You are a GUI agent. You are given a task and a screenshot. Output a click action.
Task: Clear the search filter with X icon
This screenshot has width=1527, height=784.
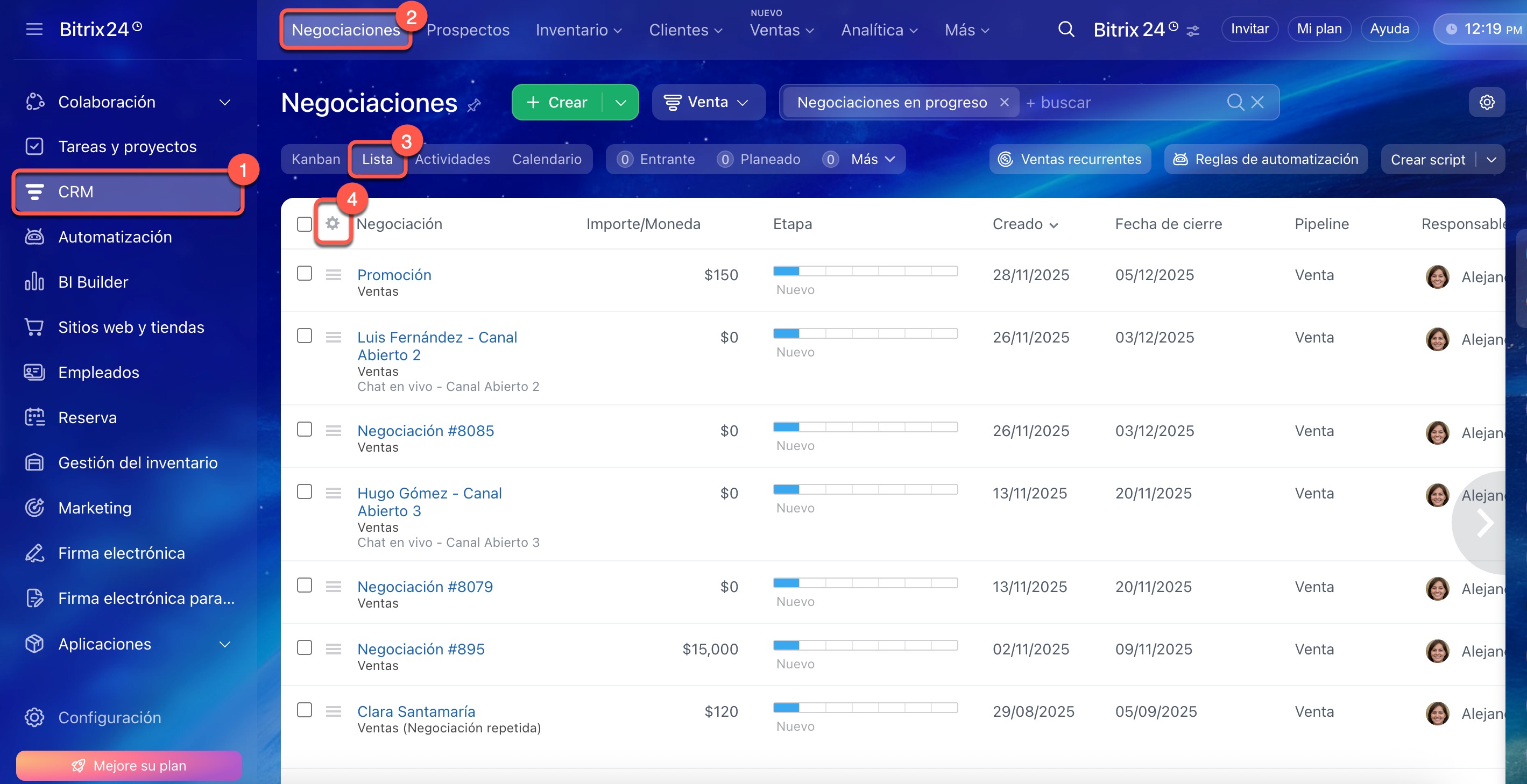point(1257,103)
